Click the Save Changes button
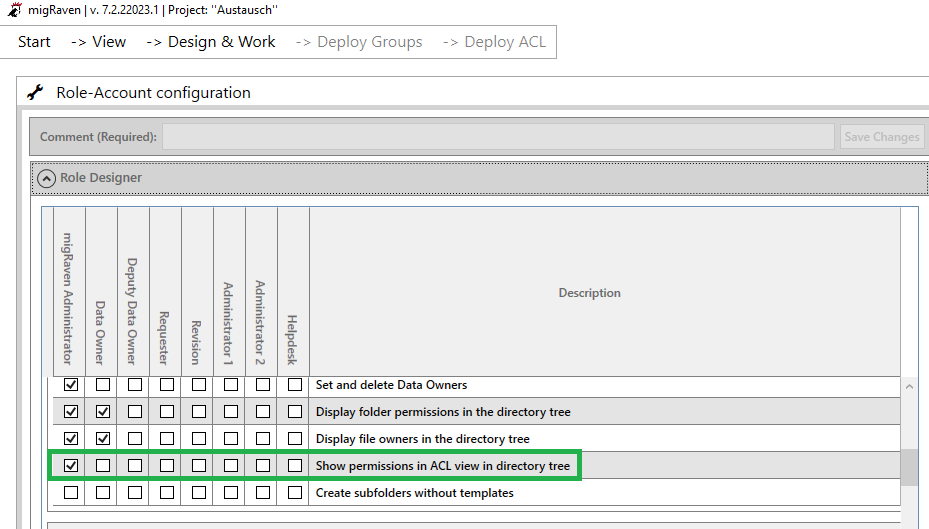929x529 pixels. [882, 137]
